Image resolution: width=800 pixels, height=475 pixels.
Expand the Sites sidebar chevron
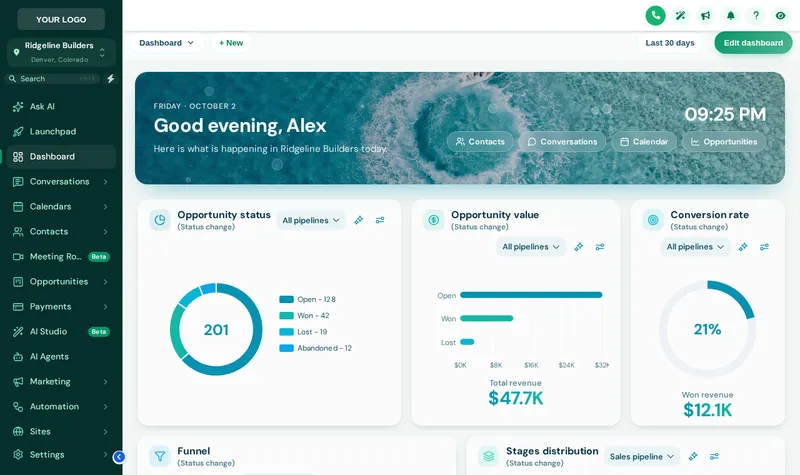point(106,432)
